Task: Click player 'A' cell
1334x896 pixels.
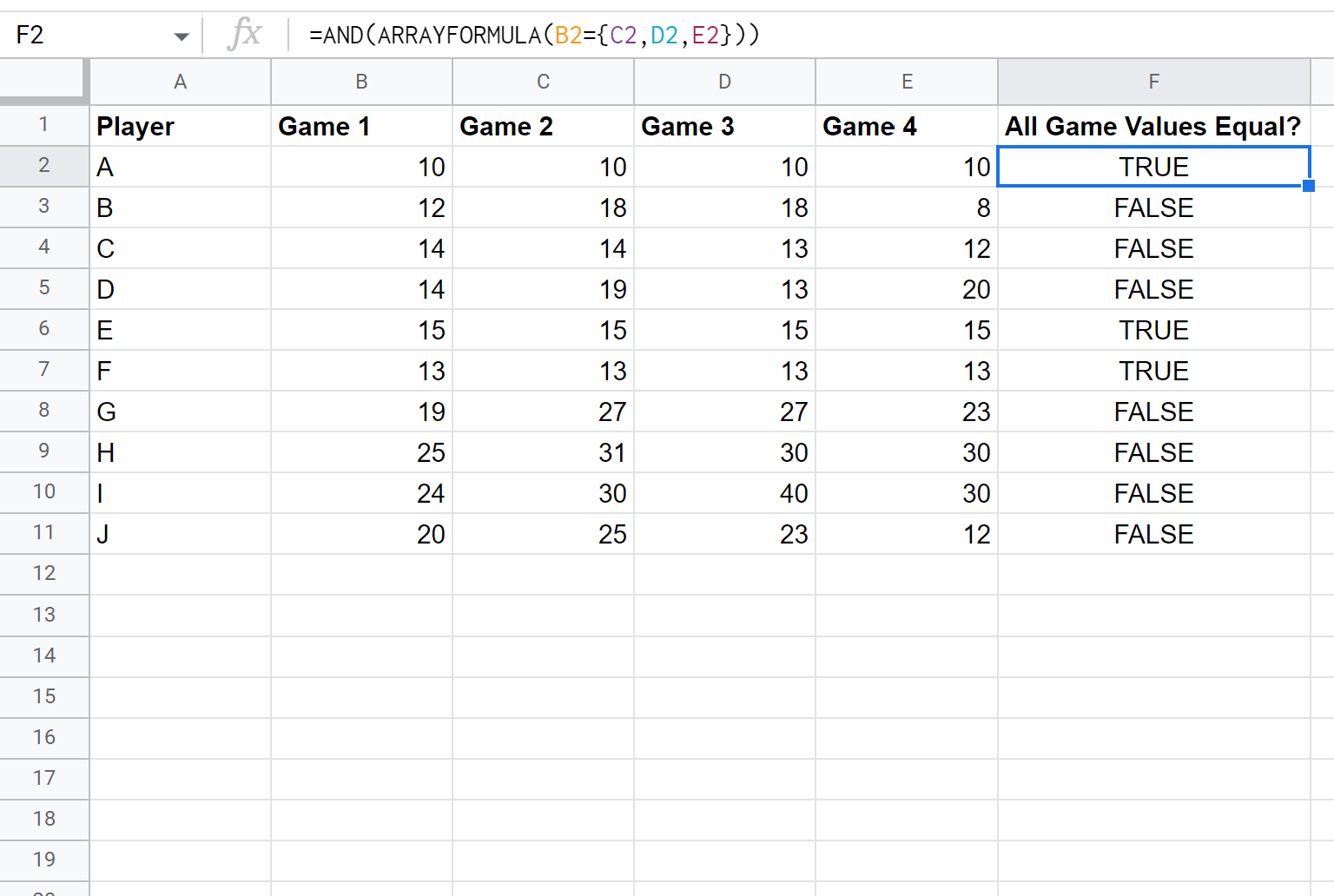Action: [181, 167]
